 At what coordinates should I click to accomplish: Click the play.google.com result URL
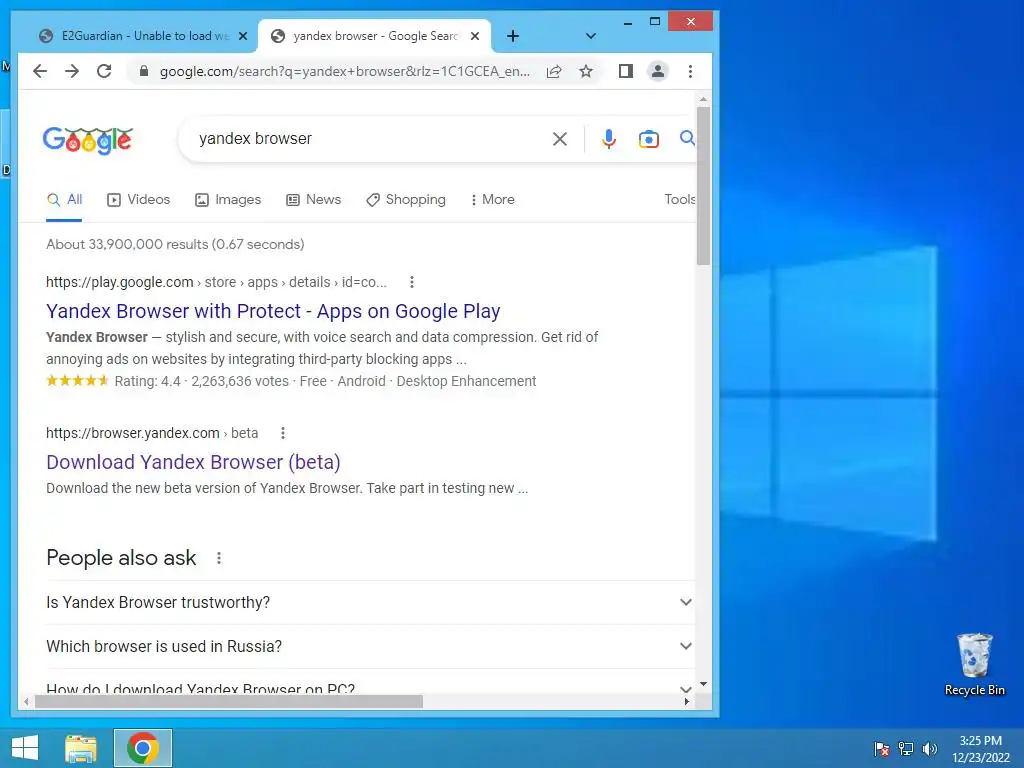[216, 282]
